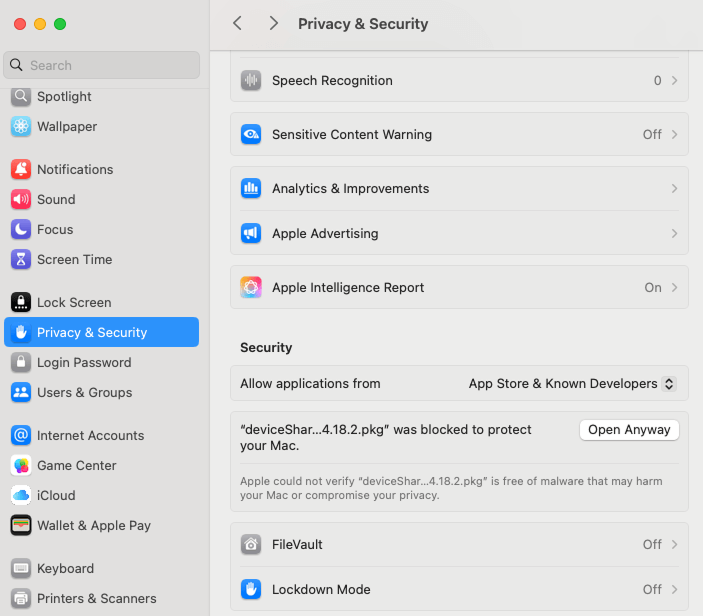Click the Game Center label
Image resolution: width=703 pixels, height=616 pixels.
click(x=77, y=465)
